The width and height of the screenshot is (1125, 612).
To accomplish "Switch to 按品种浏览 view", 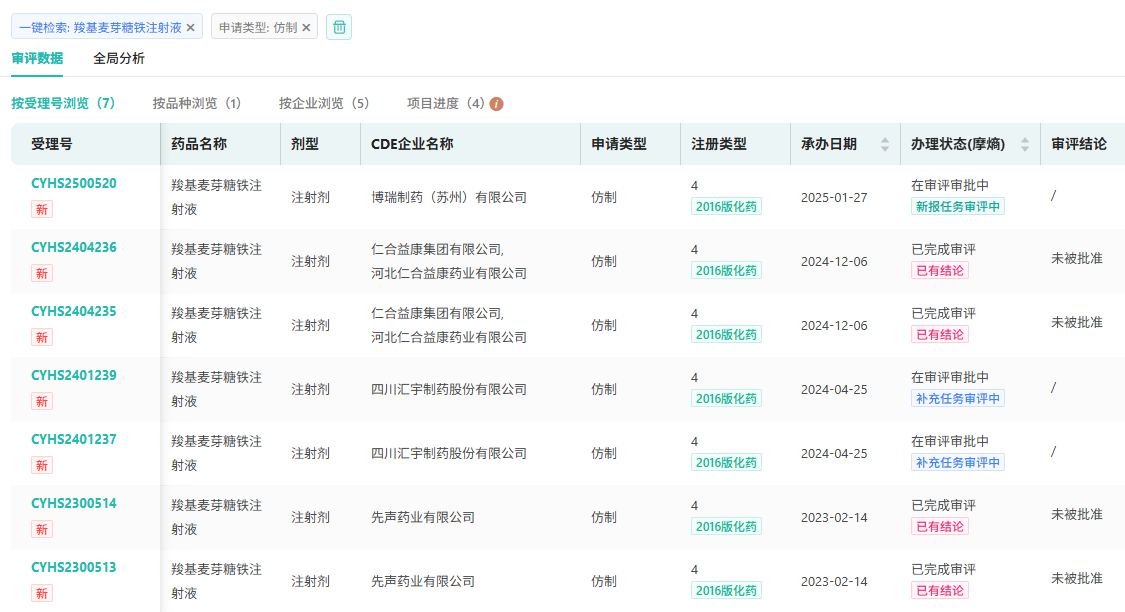I will (197, 103).
